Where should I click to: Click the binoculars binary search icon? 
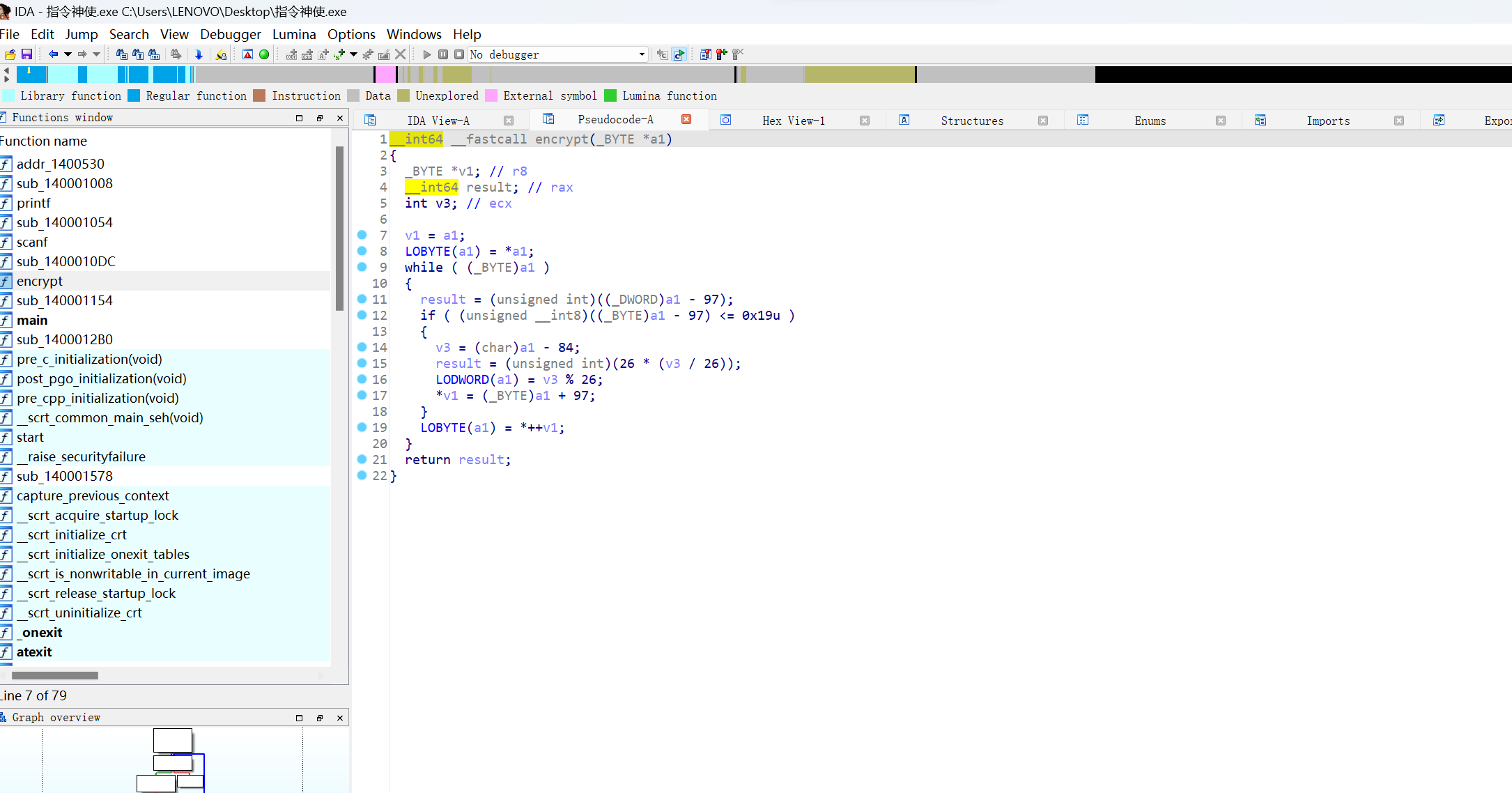click(155, 54)
